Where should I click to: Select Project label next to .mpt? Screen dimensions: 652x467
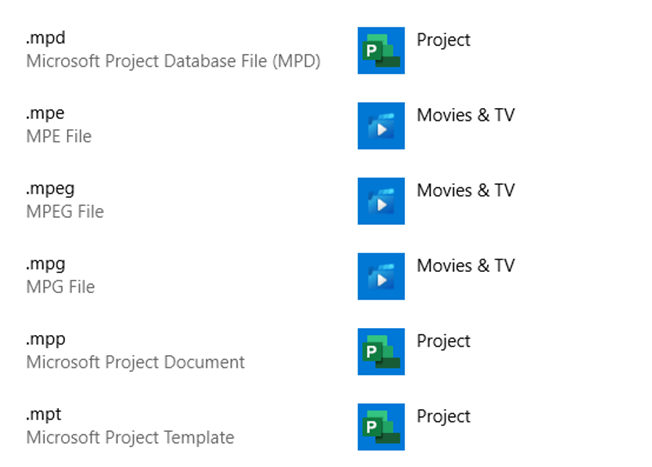443,417
